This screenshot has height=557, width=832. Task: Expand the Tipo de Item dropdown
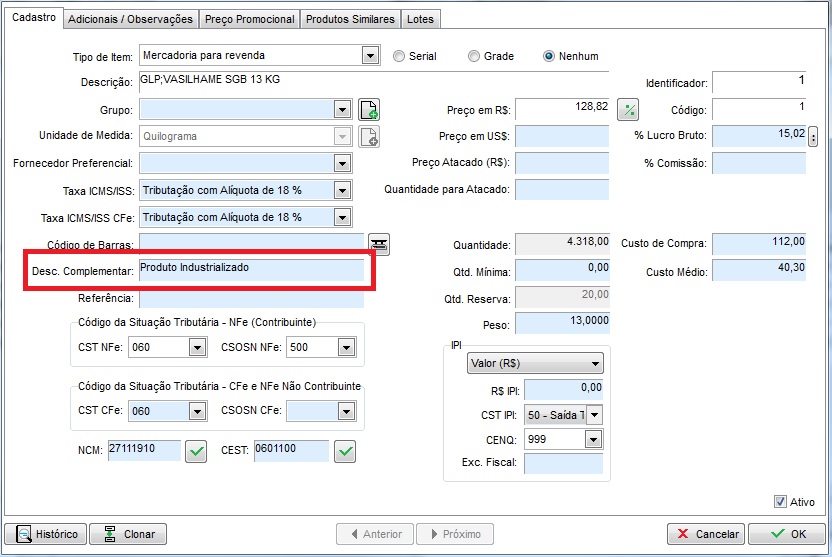(x=370, y=55)
